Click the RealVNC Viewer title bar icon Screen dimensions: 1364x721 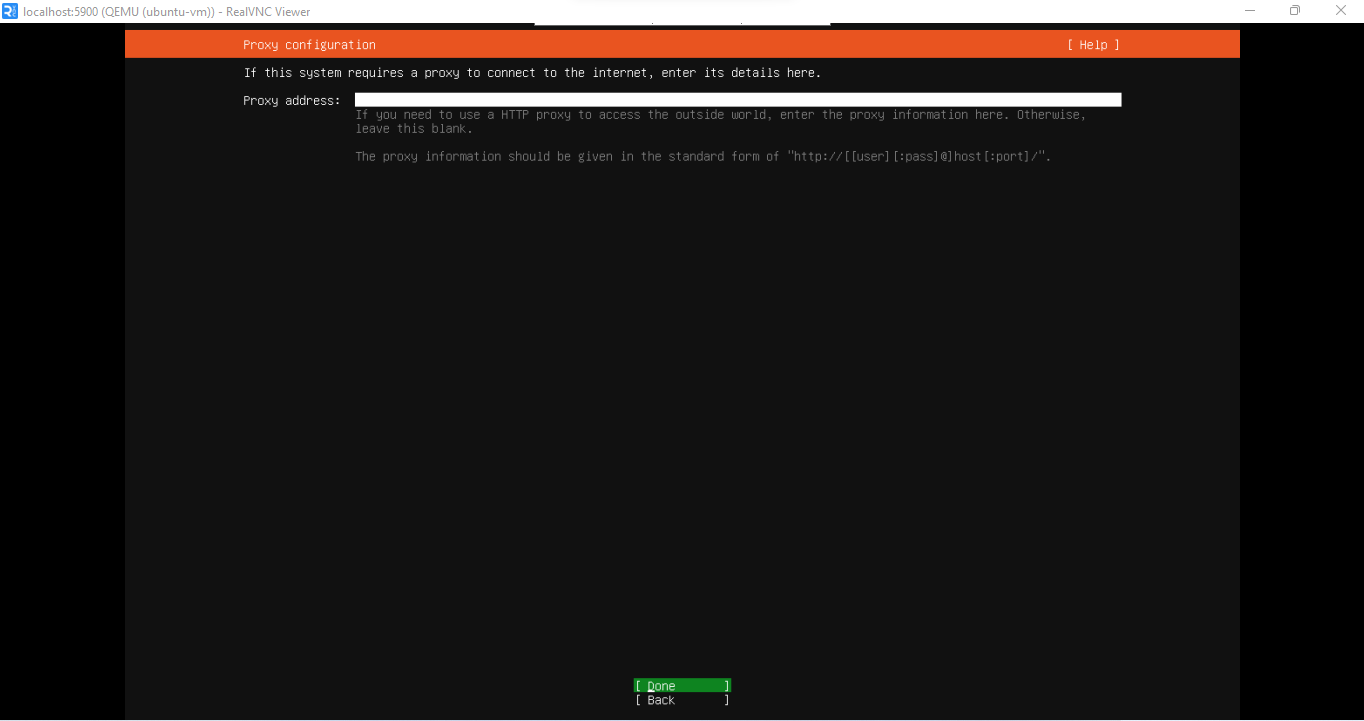[10, 11]
